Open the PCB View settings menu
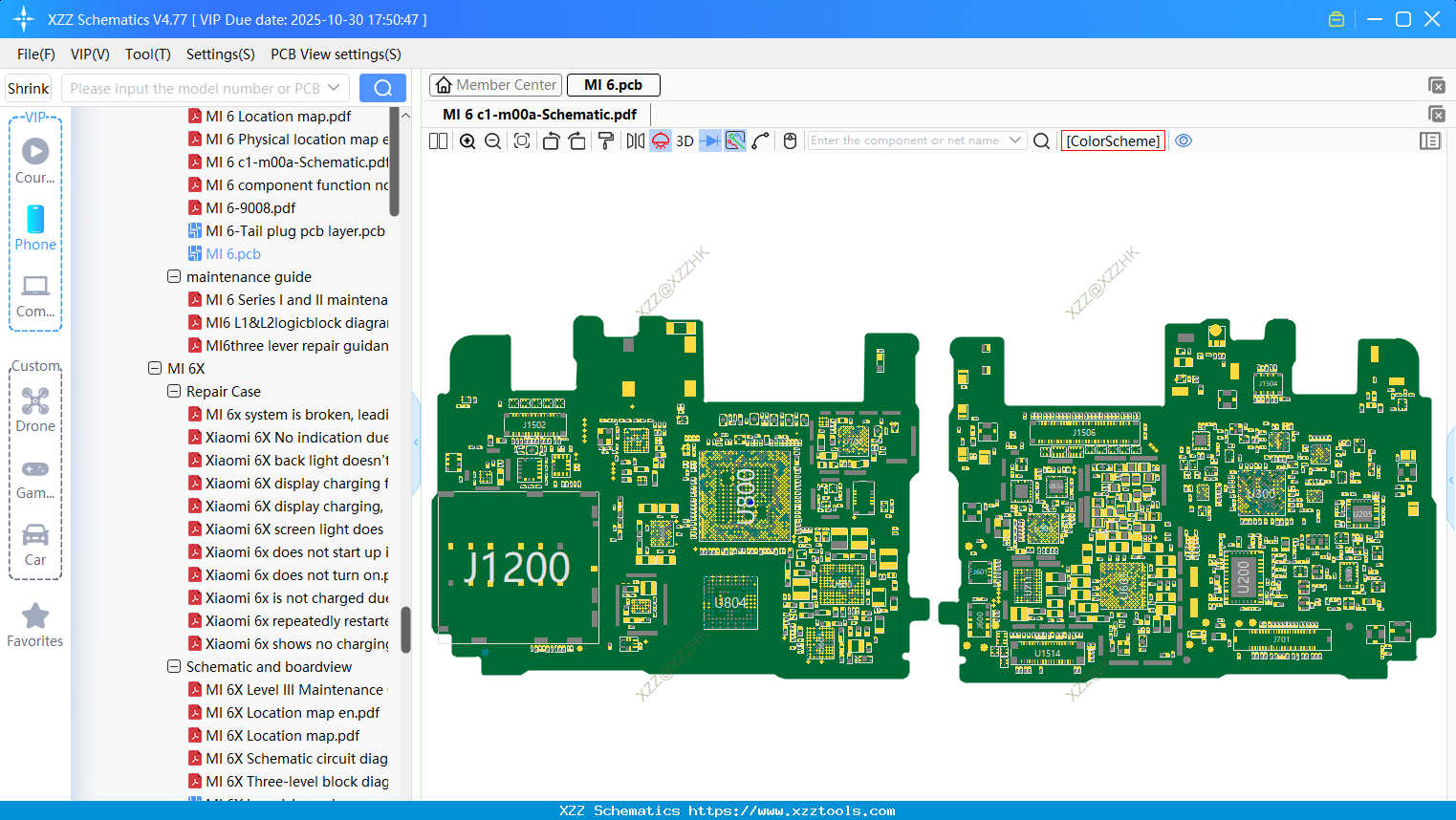Image resolution: width=1456 pixels, height=820 pixels. [336, 54]
